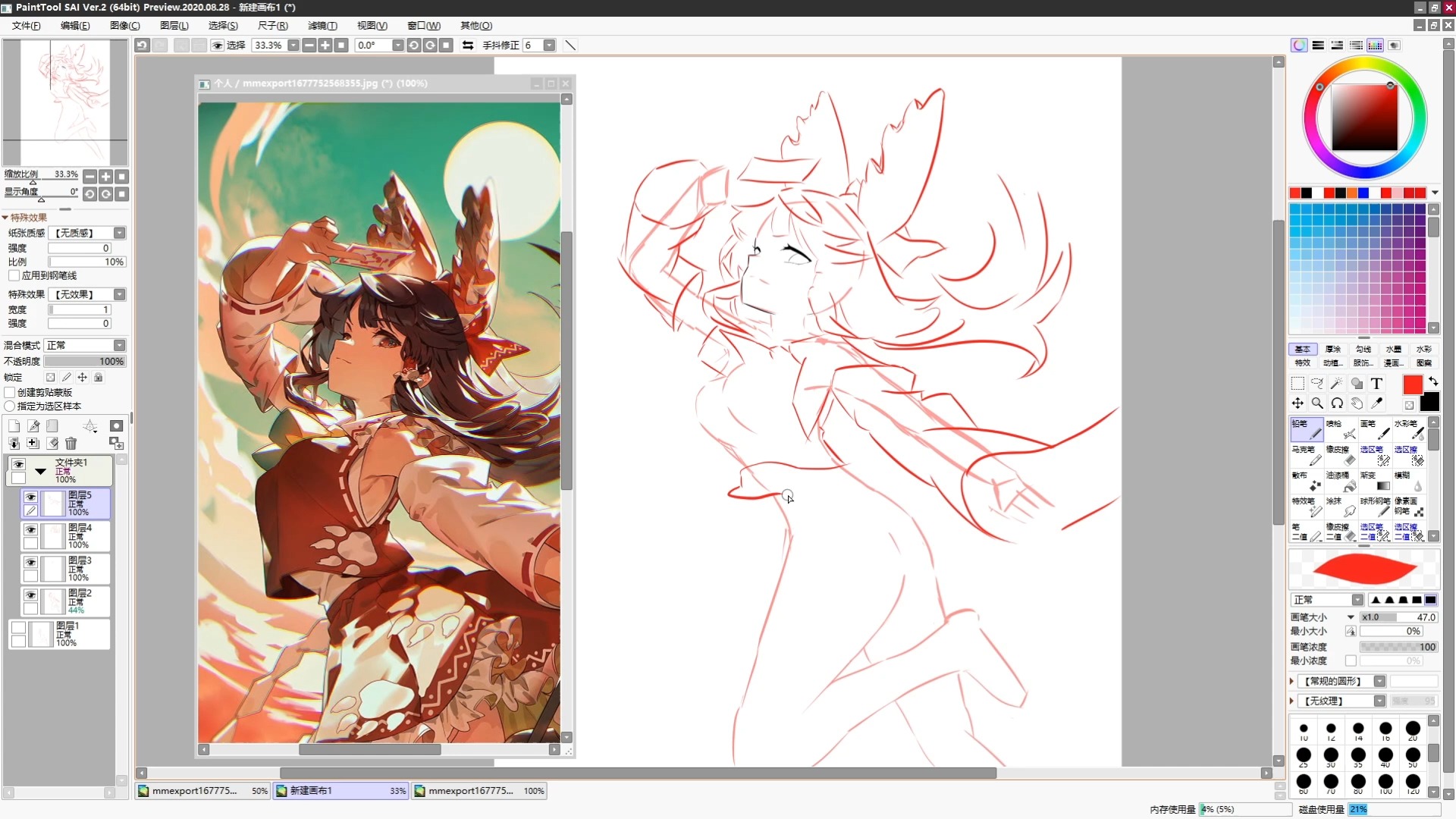Select the 喷枪 airbrush tool
Viewport: 1456px width, 819px height.
[x=1341, y=429]
